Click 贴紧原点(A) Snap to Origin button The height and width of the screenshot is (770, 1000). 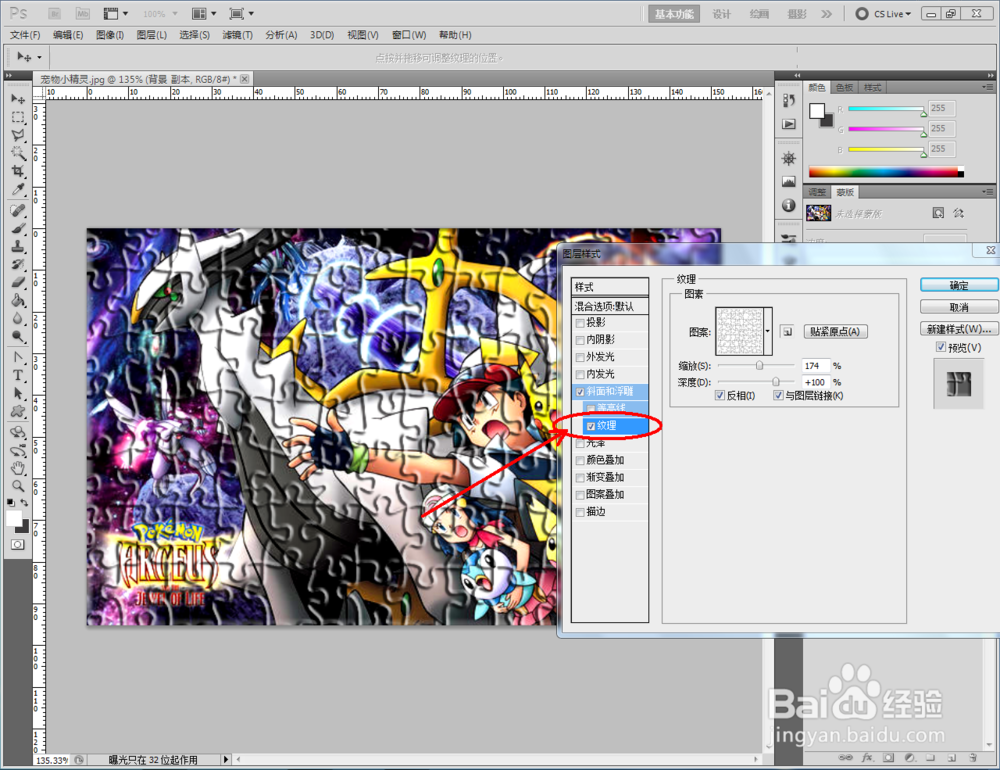tap(835, 332)
